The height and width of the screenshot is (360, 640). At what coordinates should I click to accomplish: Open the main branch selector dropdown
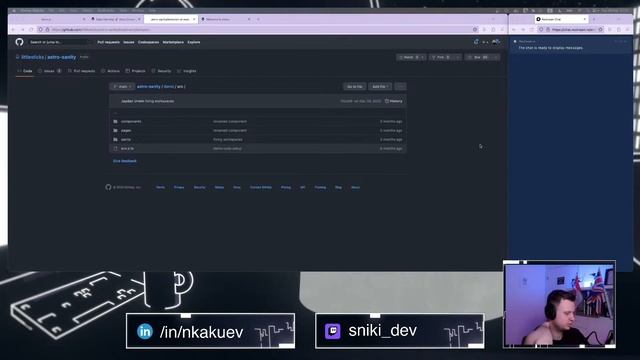tap(122, 87)
